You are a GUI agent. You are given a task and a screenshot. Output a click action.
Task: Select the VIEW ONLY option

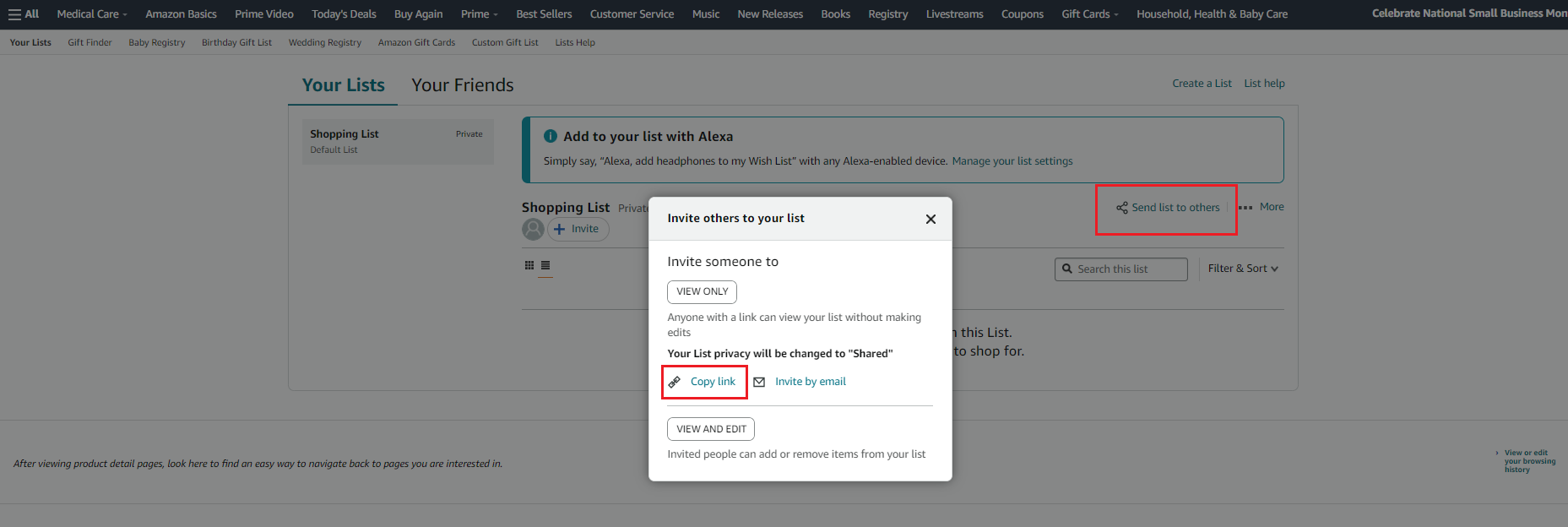pyautogui.click(x=702, y=291)
